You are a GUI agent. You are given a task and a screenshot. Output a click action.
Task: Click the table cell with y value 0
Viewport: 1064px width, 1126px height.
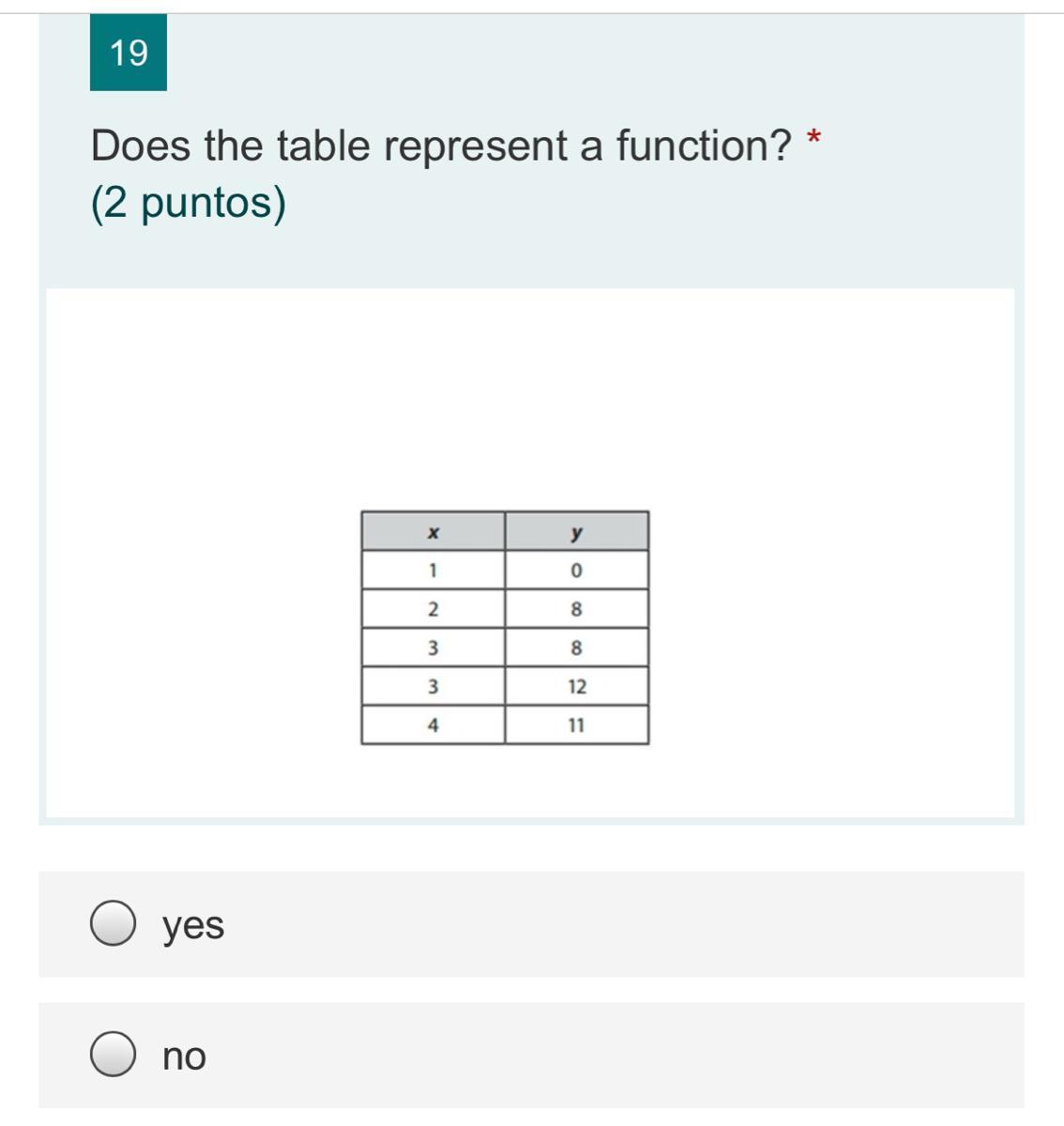click(576, 571)
